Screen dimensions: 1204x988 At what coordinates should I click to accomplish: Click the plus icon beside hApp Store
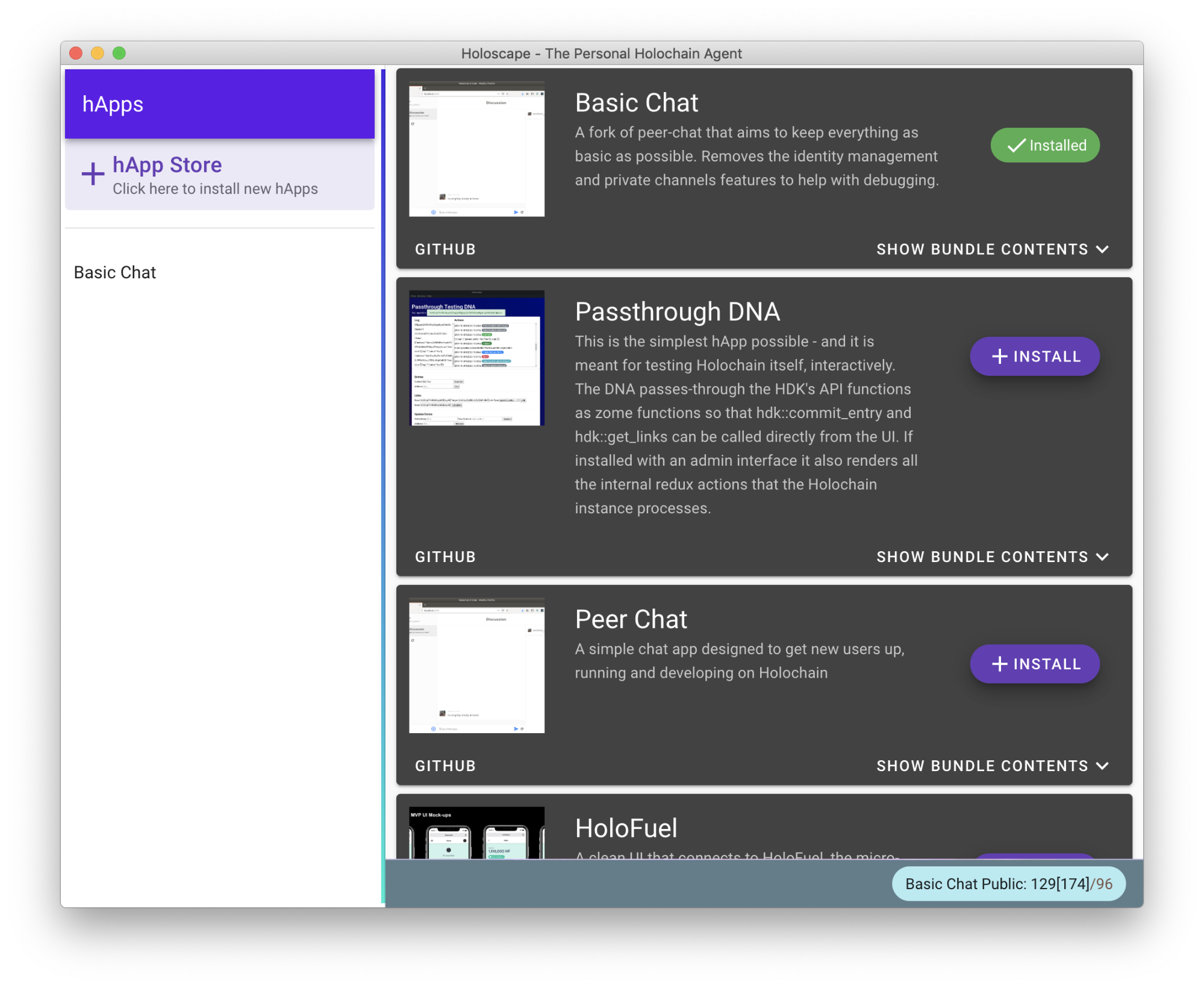tap(93, 174)
